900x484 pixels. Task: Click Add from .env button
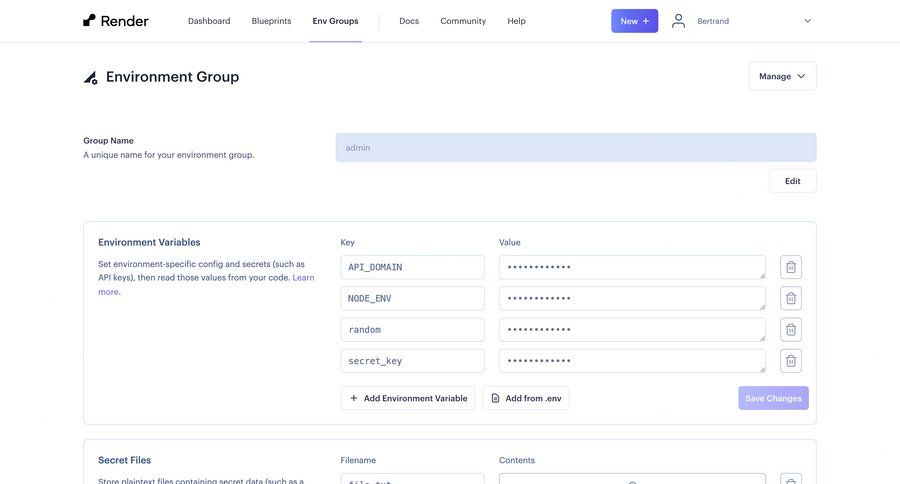[x=526, y=398]
